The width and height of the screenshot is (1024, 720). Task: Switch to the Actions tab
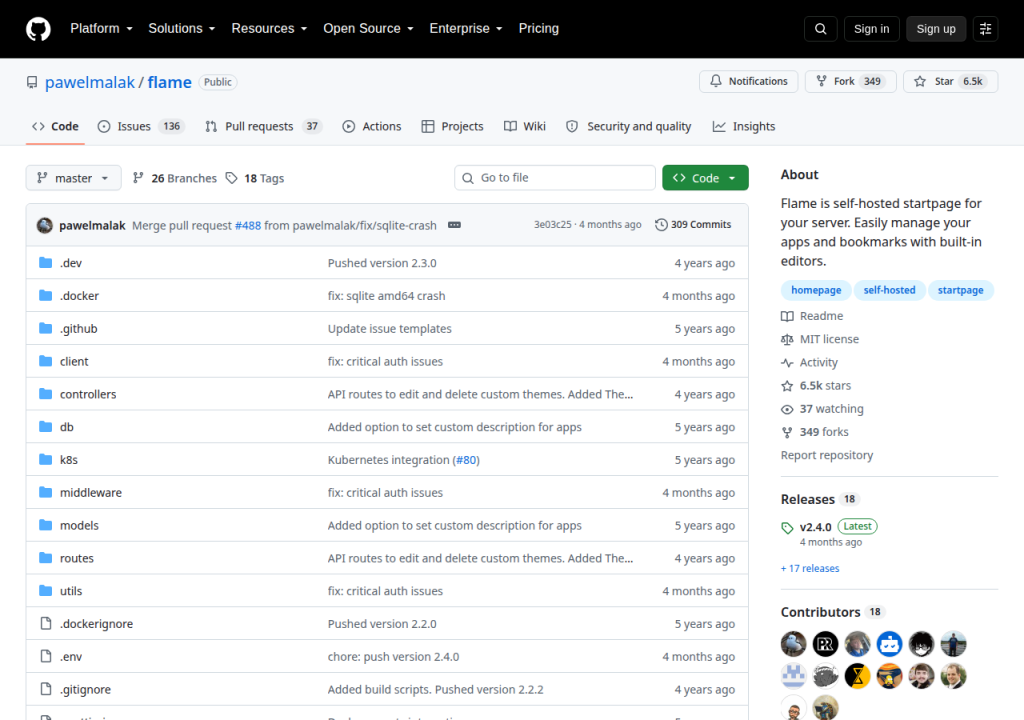372,127
